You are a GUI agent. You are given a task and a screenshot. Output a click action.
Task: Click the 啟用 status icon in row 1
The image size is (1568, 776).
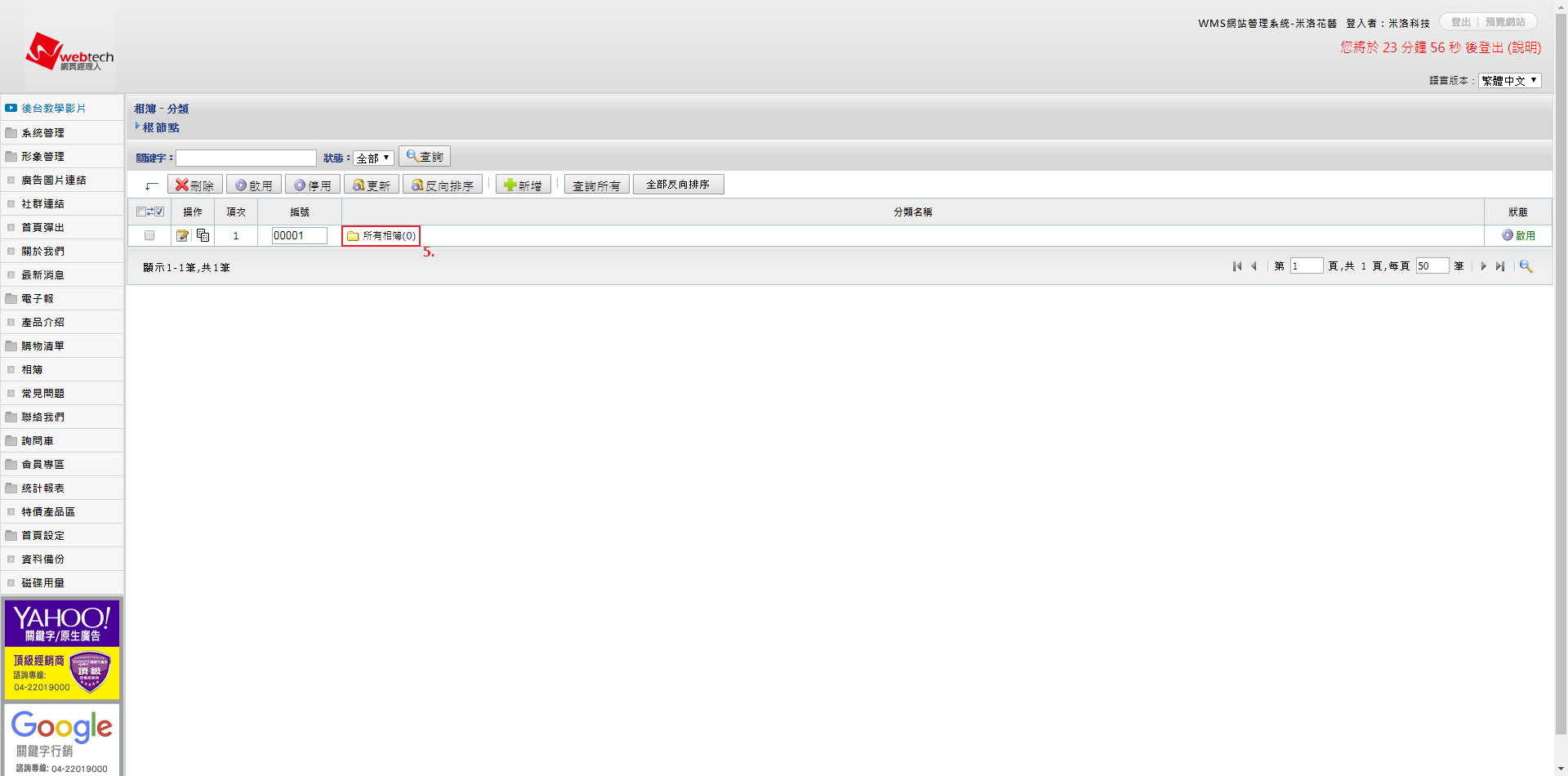tap(1508, 235)
